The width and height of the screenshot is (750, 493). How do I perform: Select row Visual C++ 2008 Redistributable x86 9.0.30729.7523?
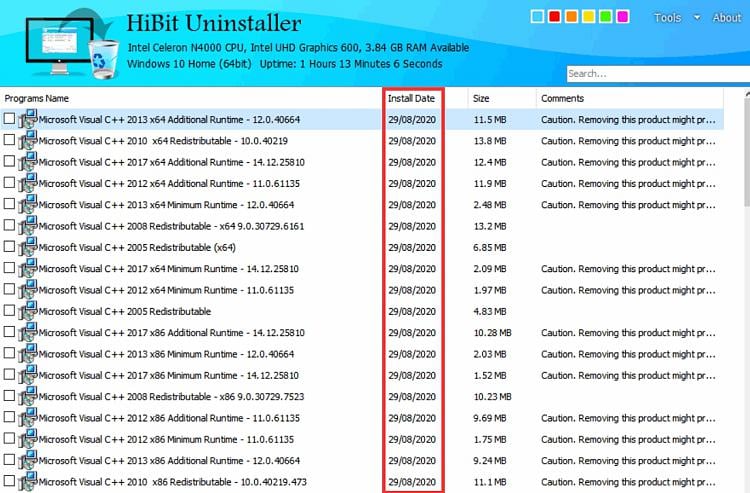pos(362,396)
